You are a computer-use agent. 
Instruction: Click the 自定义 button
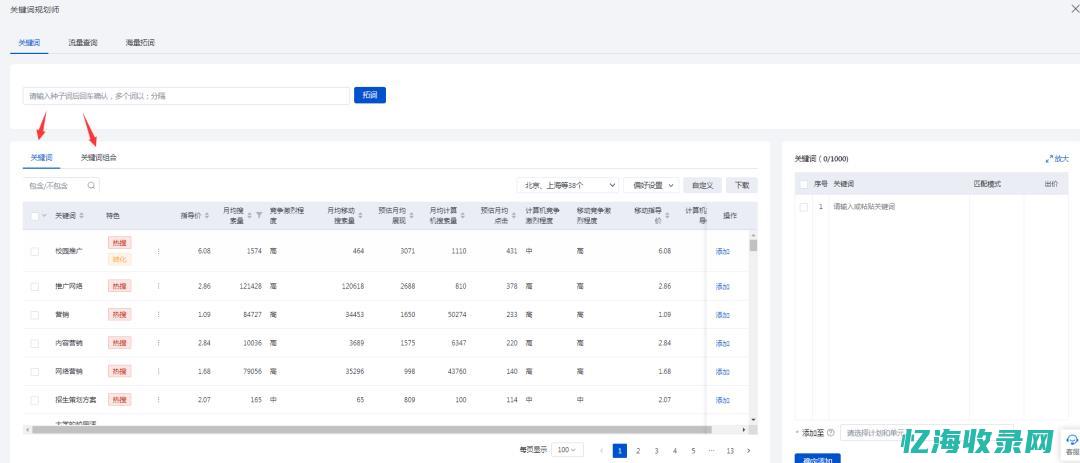pos(703,185)
